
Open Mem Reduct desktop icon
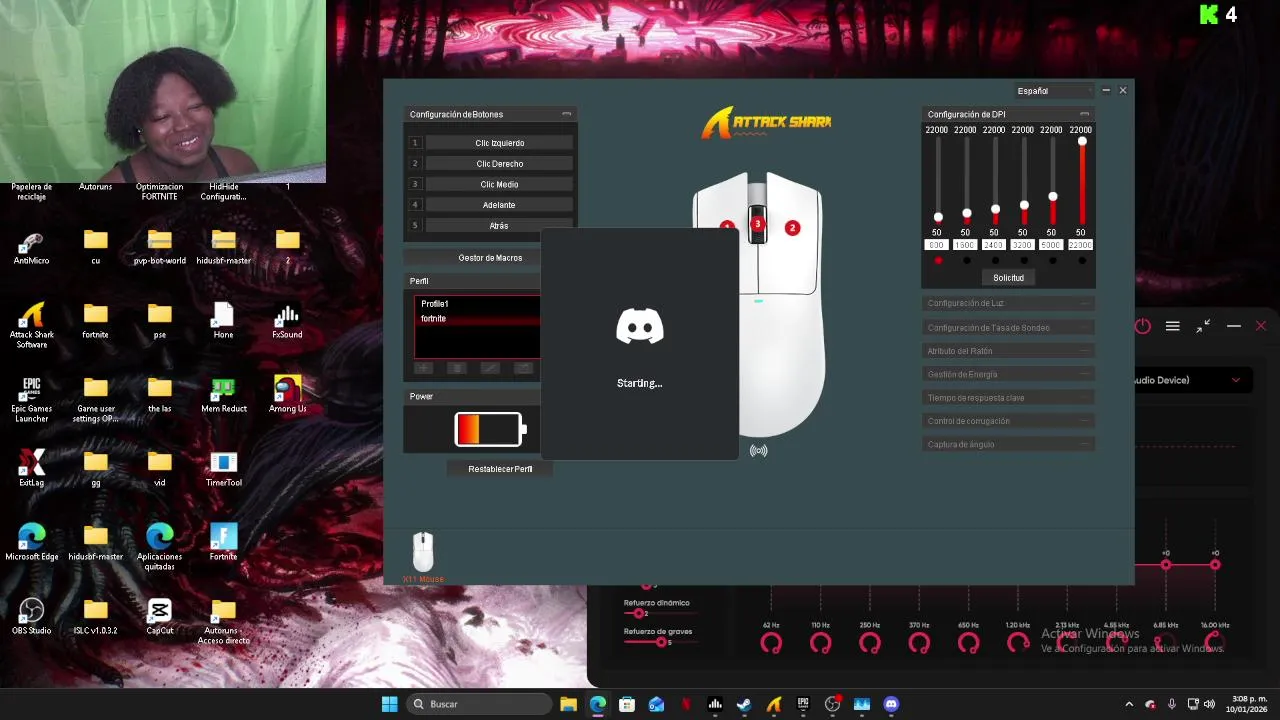coord(223,394)
